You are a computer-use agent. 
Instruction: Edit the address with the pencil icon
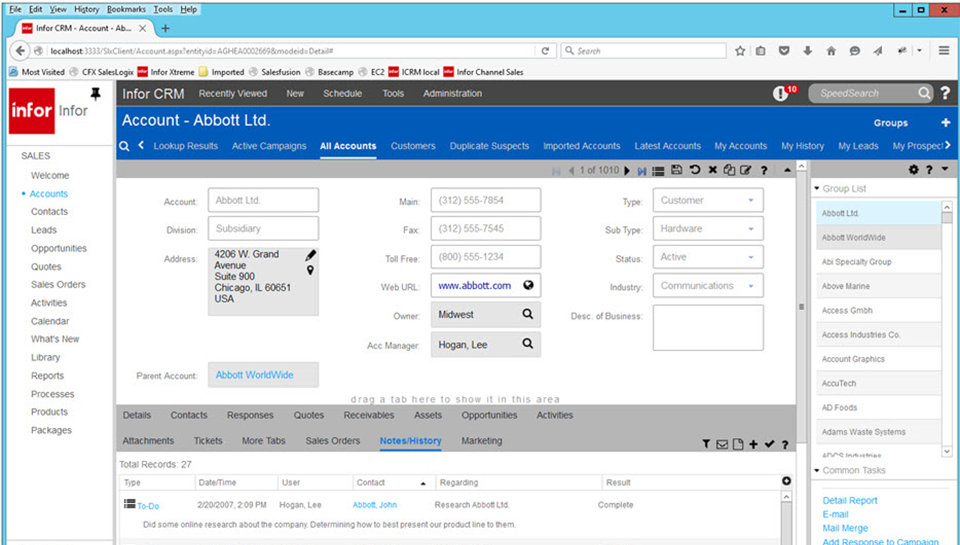(310, 255)
